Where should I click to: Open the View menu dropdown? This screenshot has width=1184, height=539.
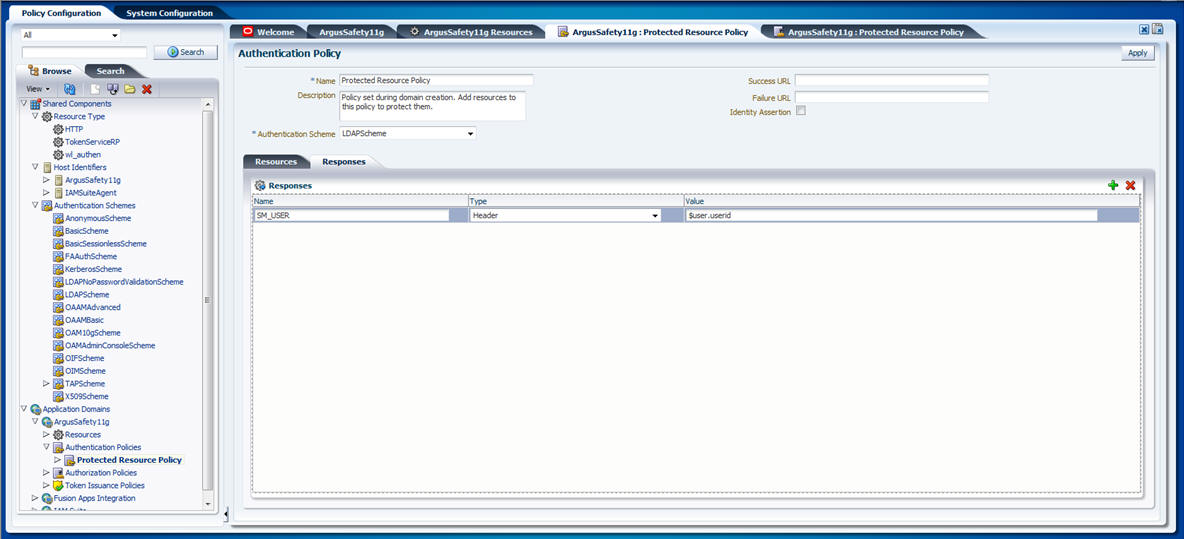click(39, 89)
